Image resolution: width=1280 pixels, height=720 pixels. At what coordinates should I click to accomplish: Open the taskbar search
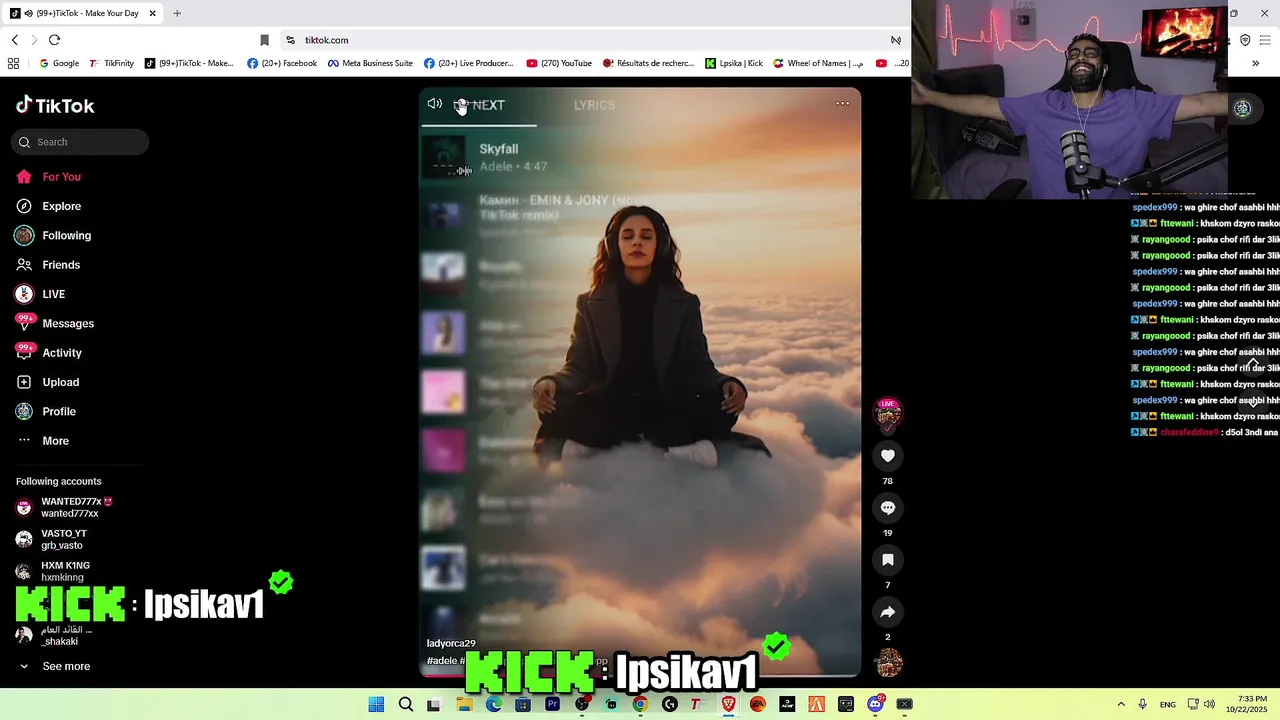click(x=405, y=704)
